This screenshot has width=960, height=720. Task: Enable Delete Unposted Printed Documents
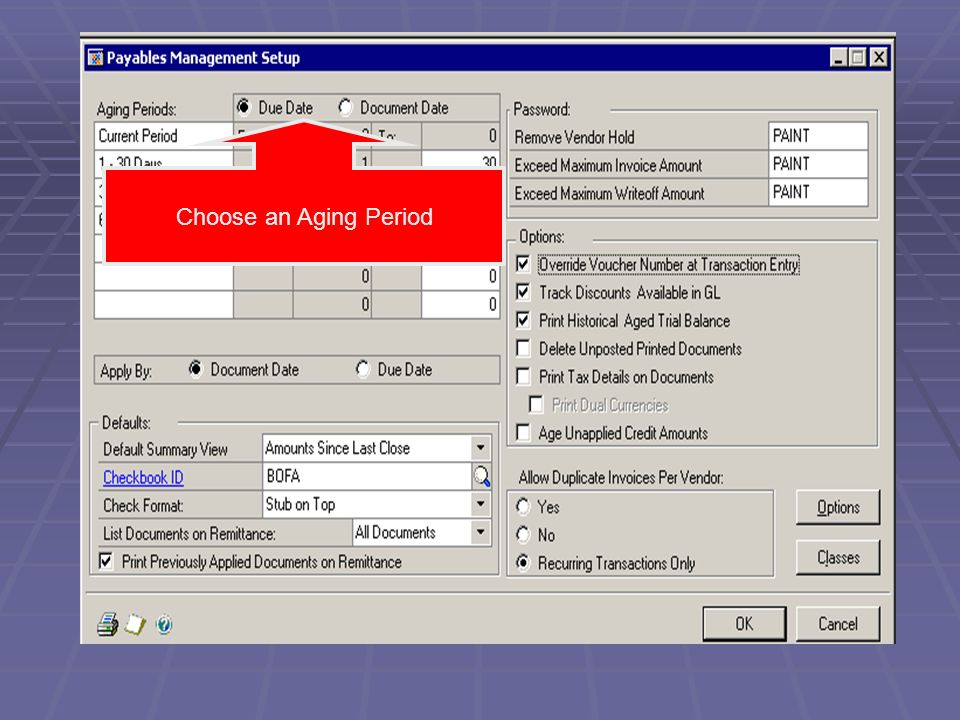[523, 348]
